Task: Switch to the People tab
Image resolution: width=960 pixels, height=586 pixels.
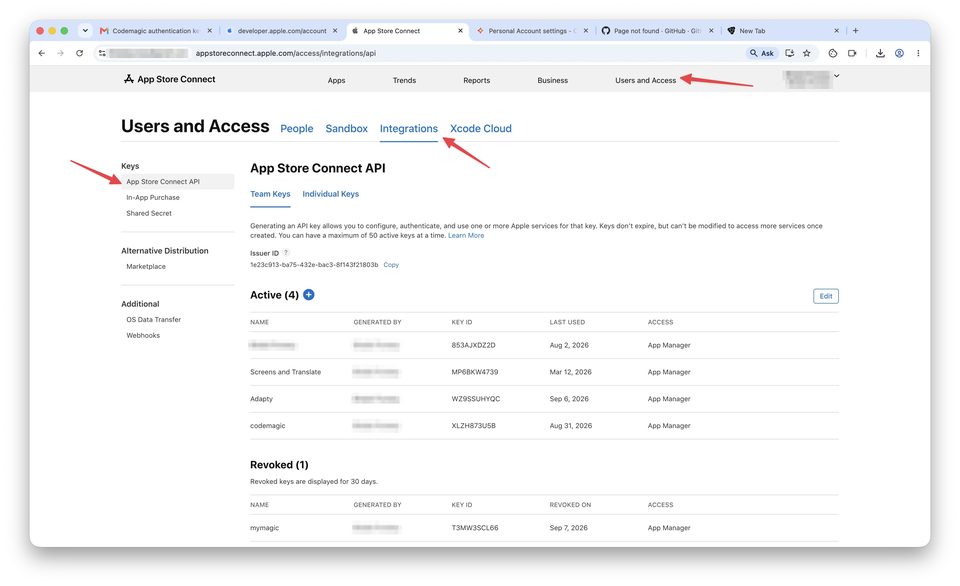Action: (296, 129)
